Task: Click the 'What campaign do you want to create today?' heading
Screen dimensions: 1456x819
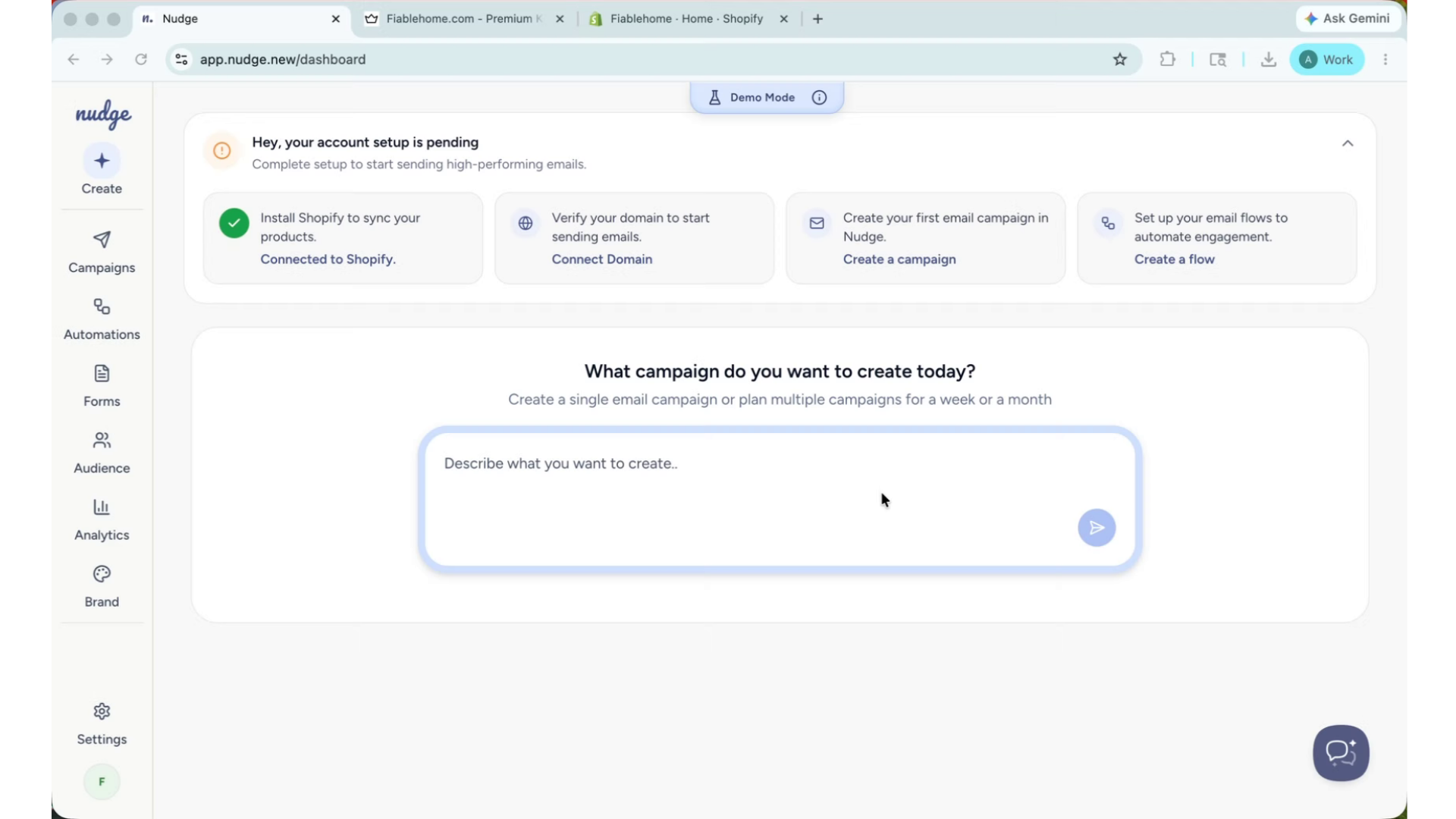Action: (x=780, y=372)
